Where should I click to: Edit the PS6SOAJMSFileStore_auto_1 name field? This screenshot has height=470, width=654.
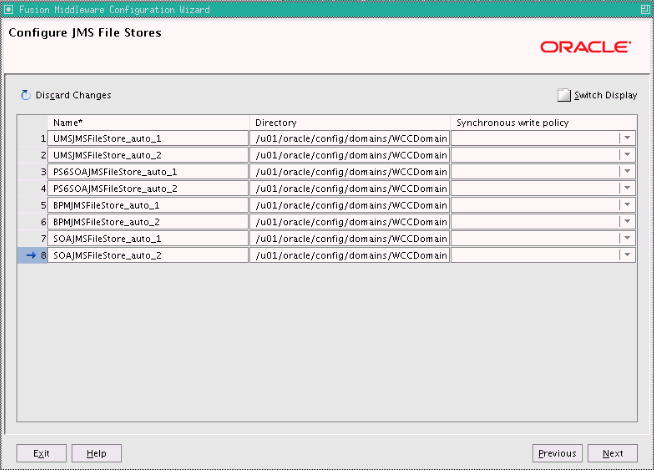(x=148, y=171)
